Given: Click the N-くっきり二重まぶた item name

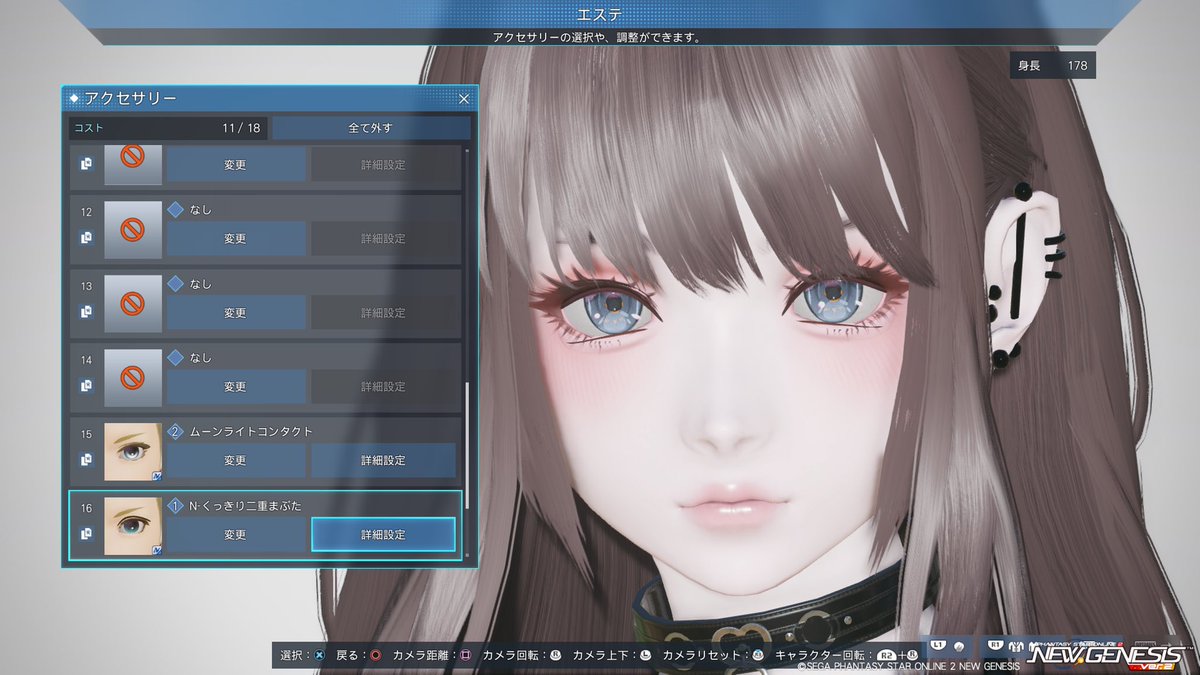Looking at the screenshot, I should [243, 505].
